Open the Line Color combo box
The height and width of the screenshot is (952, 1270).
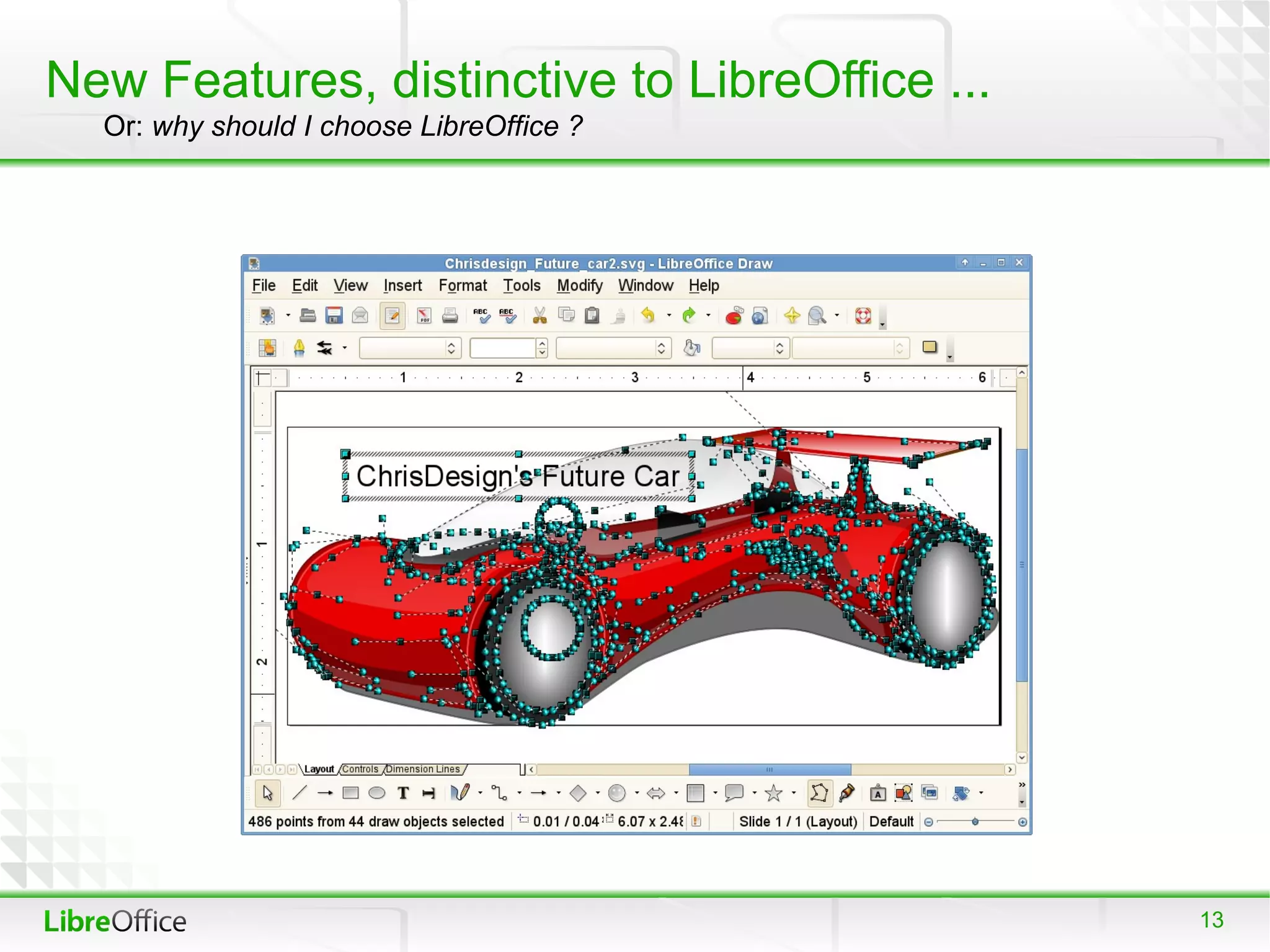click(x=614, y=348)
